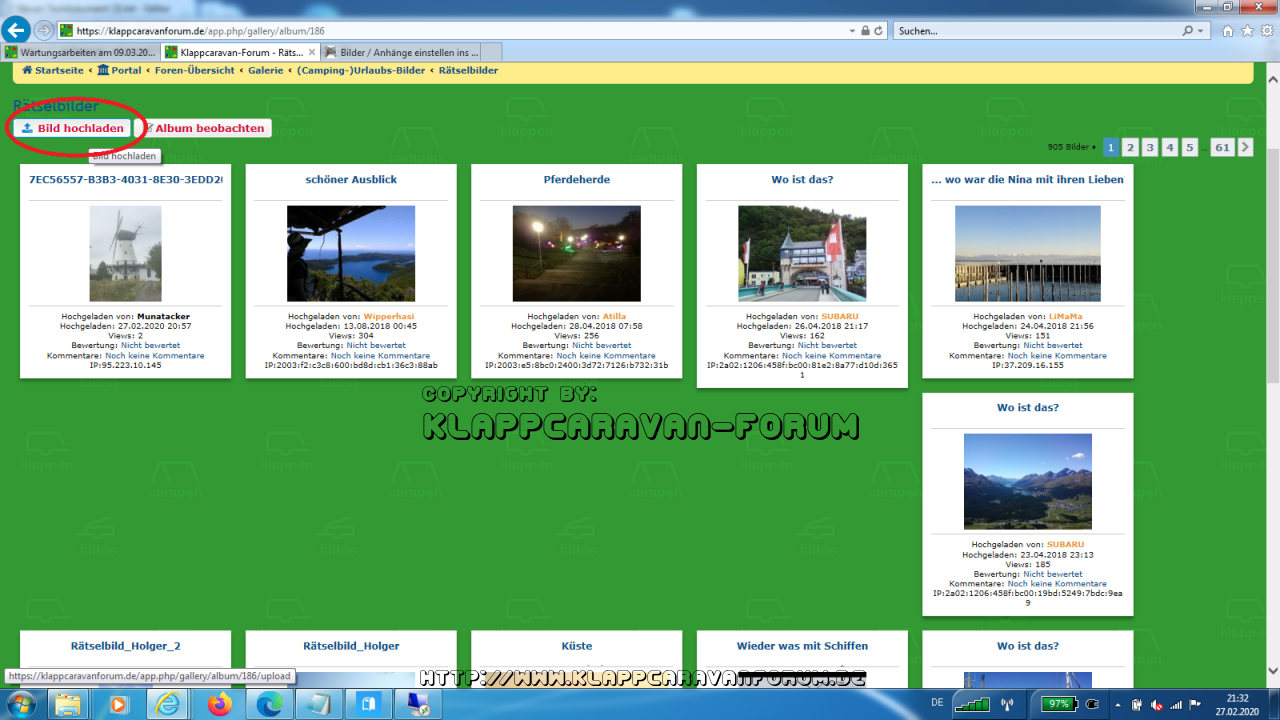Image resolution: width=1280 pixels, height=720 pixels.
Task: Refresh the page with the reload icon
Action: tap(878, 31)
